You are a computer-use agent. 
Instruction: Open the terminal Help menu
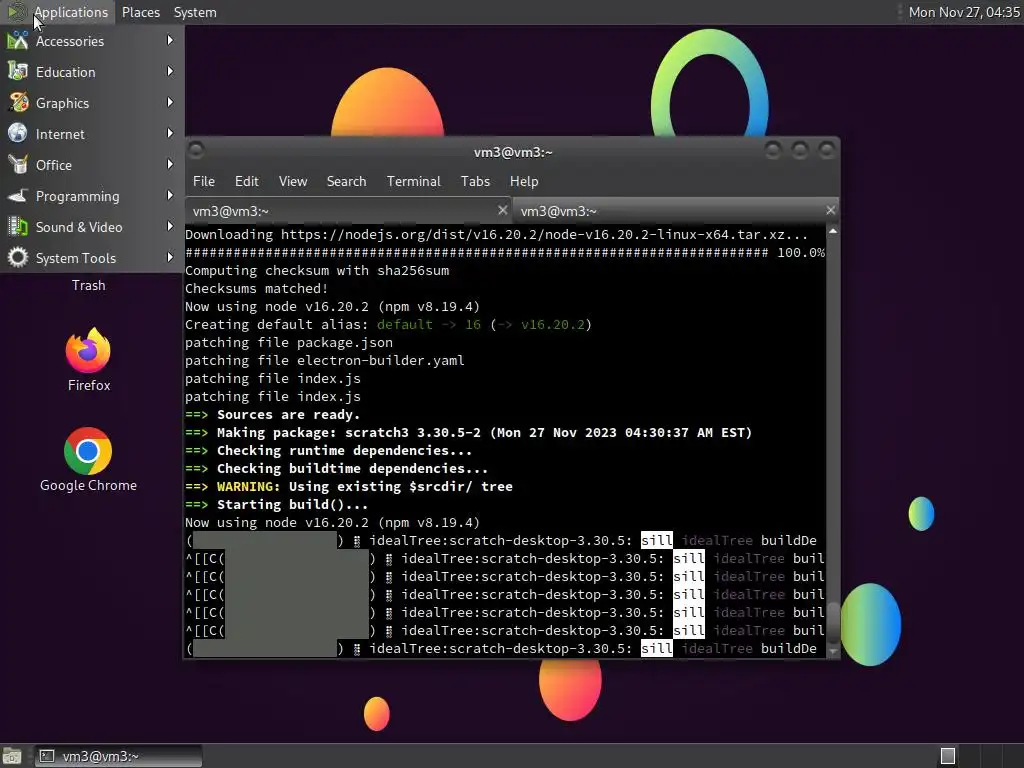point(524,182)
